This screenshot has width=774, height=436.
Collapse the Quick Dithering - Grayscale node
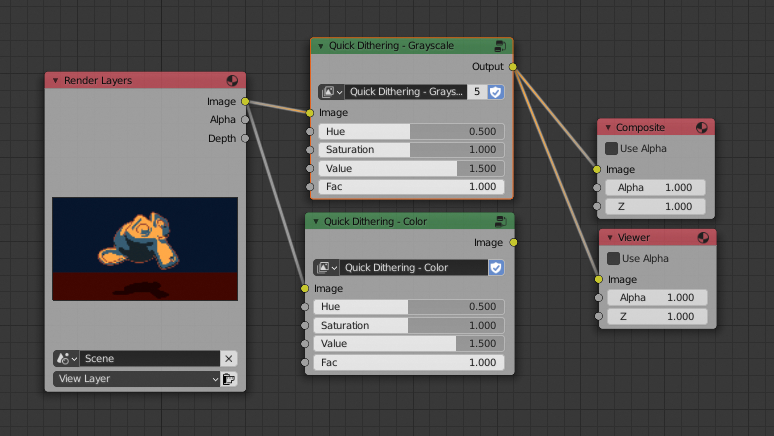tap(321, 46)
